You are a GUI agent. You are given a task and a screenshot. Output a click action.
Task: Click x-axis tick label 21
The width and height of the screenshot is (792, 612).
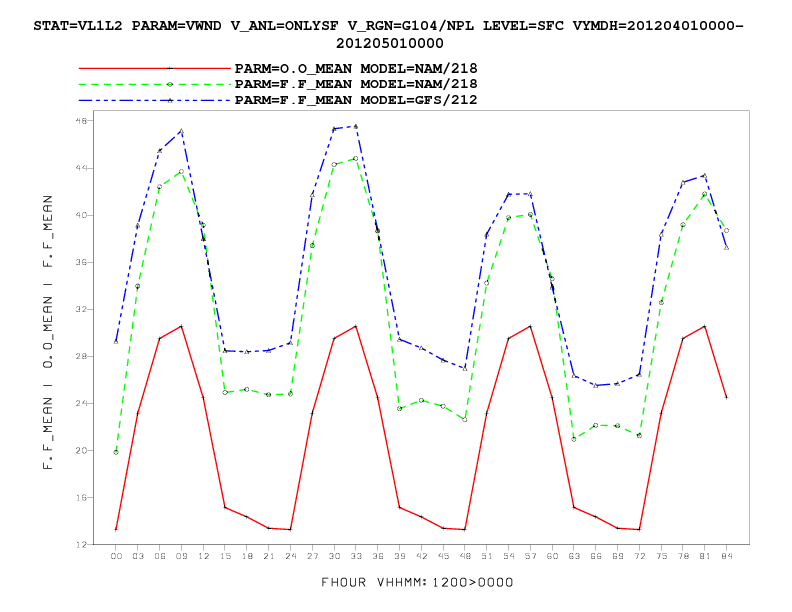(x=269, y=556)
